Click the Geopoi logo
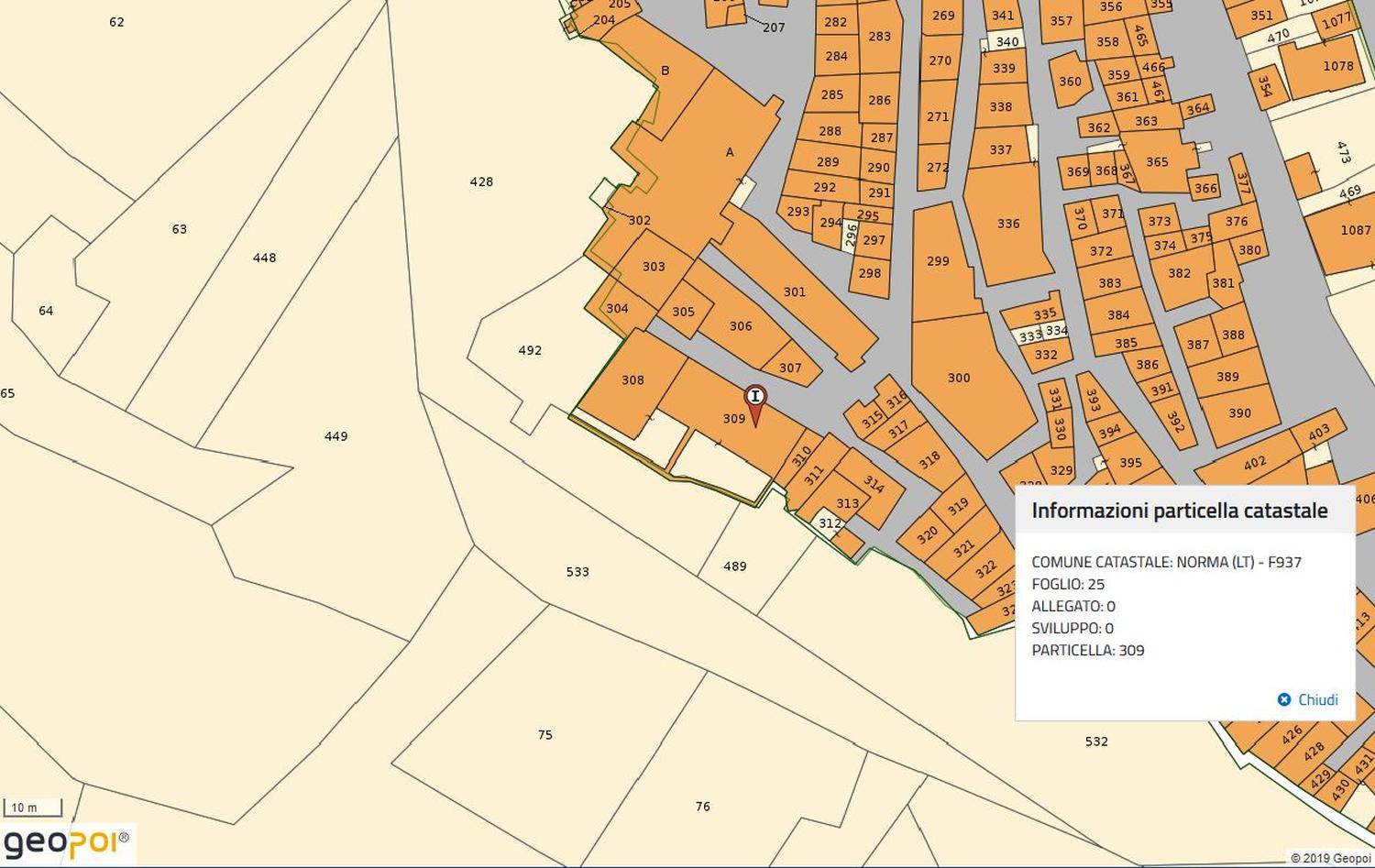This screenshot has width=1375, height=868. coord(67,842)
